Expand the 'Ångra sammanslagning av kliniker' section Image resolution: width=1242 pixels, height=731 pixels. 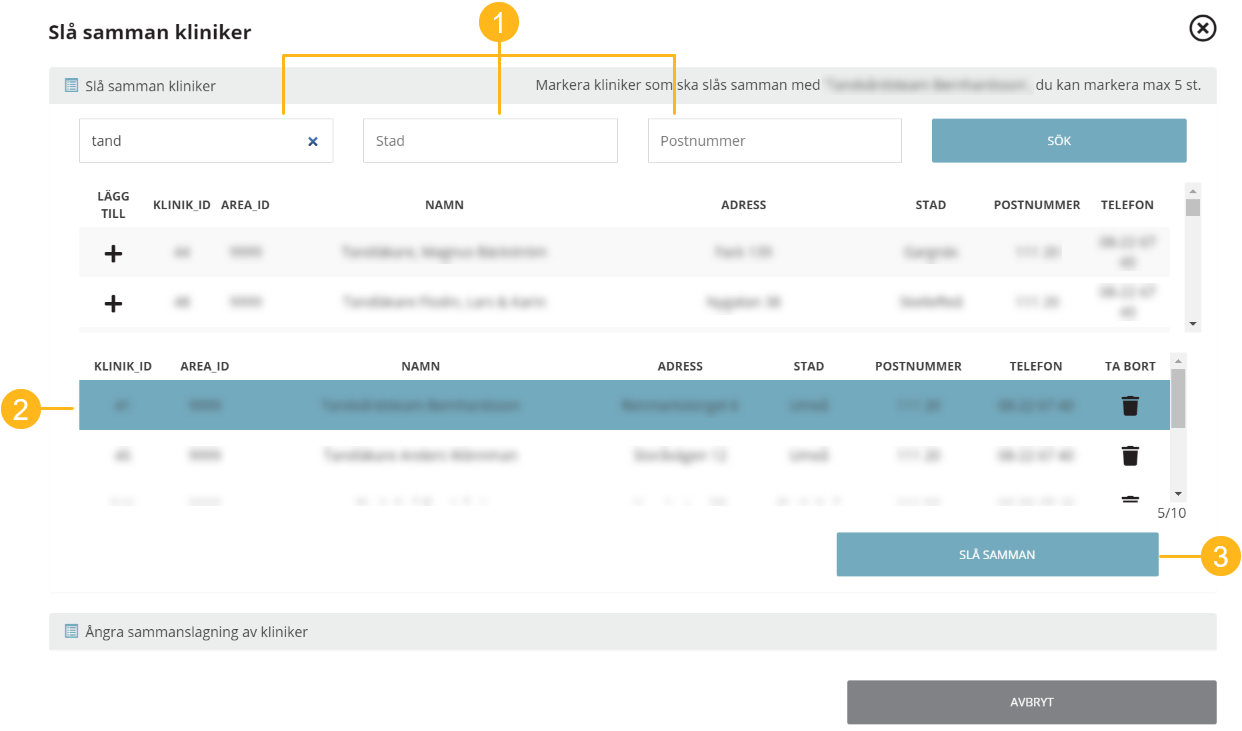pos(196,632)
